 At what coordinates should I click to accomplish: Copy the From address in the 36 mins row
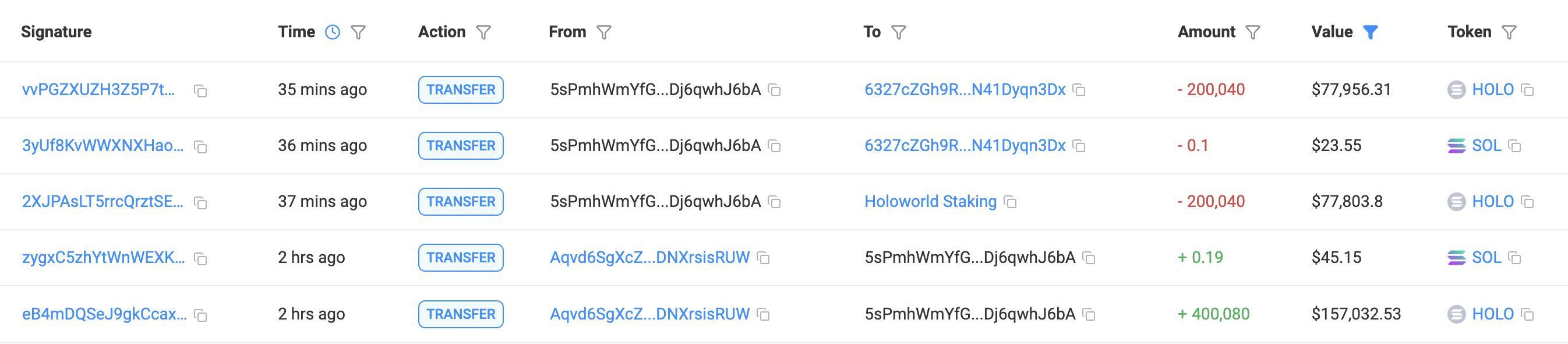point(774,146)
